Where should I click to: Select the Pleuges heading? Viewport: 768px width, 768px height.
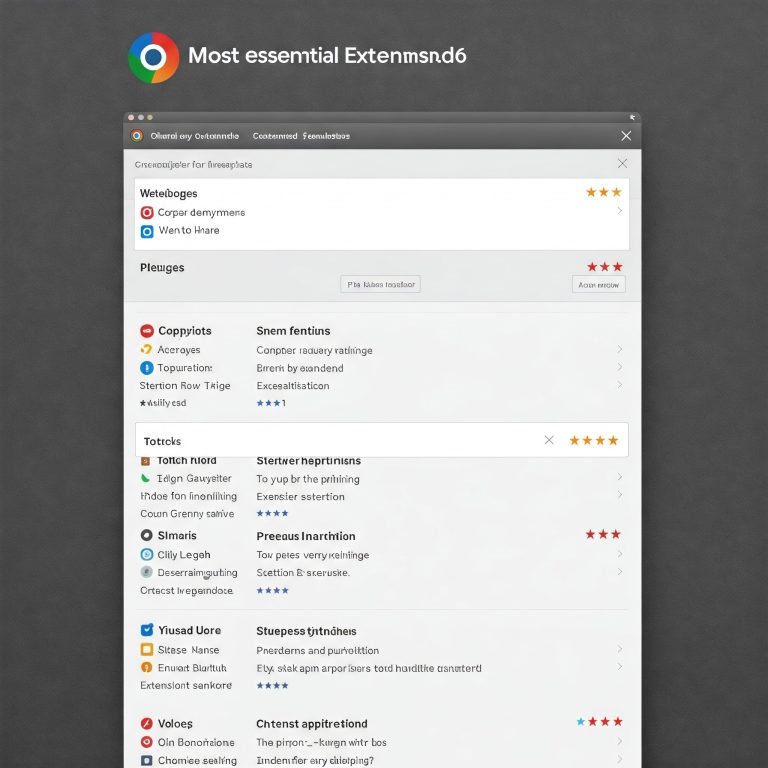pyautogui.click(x=162, y=267)
